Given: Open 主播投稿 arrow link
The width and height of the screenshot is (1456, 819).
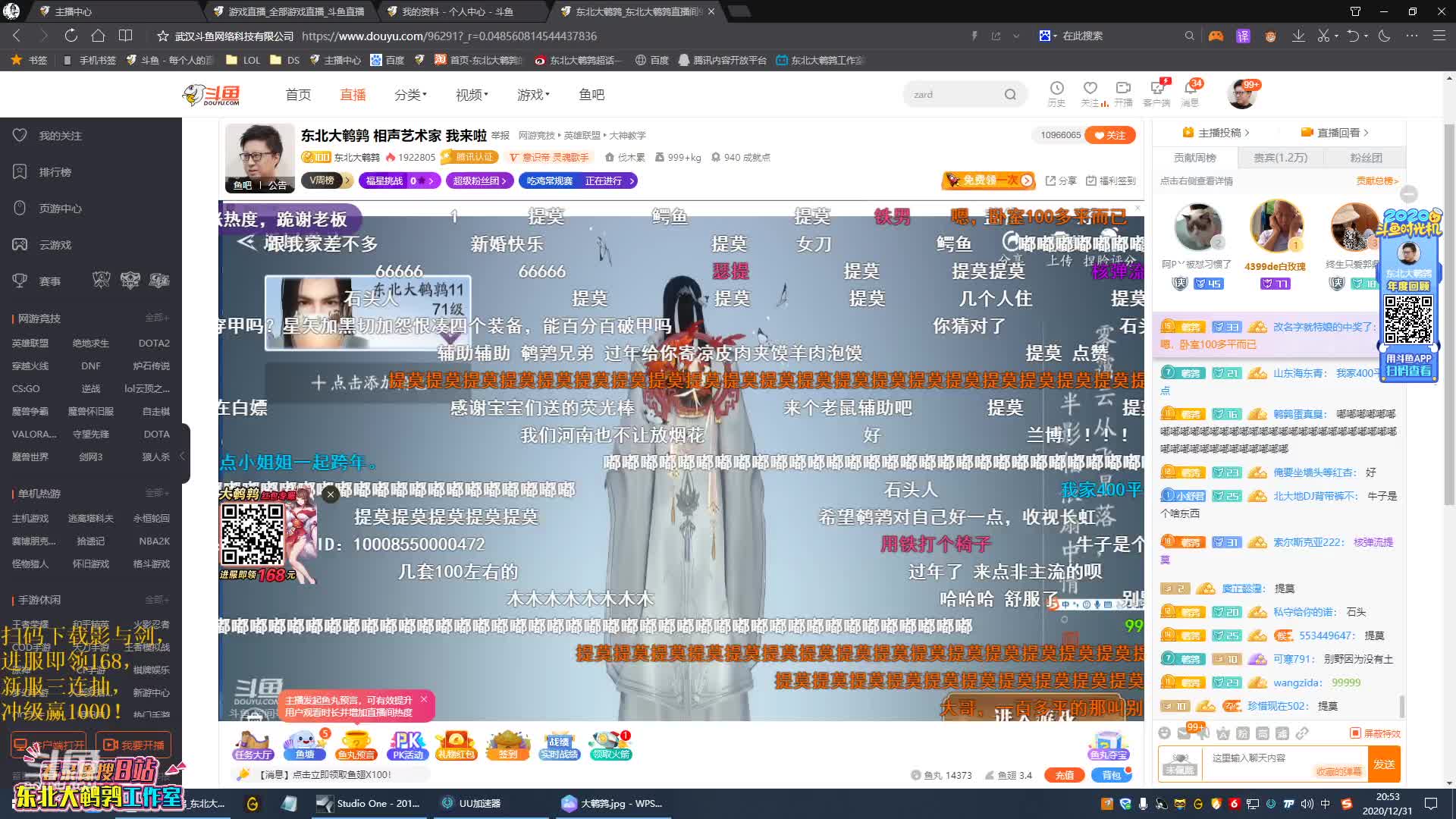Looking at the screenshot, I should pyautogui.click(x=1216, y=133).
